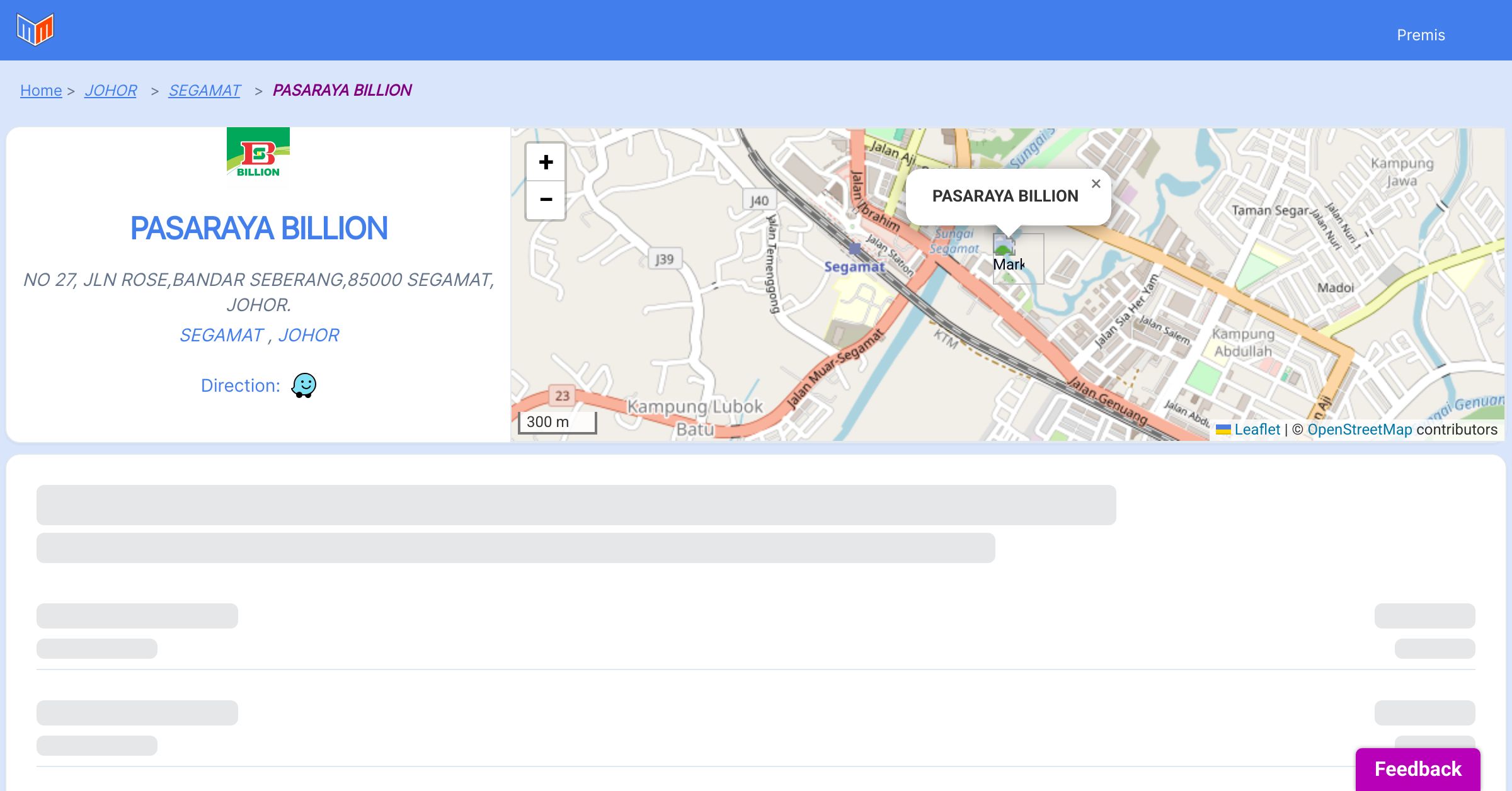Select PASARAYA BILLION breadcrumb item
This screenshot has height=791, width=1512.
pyautogui.click(x=342, y=91)
